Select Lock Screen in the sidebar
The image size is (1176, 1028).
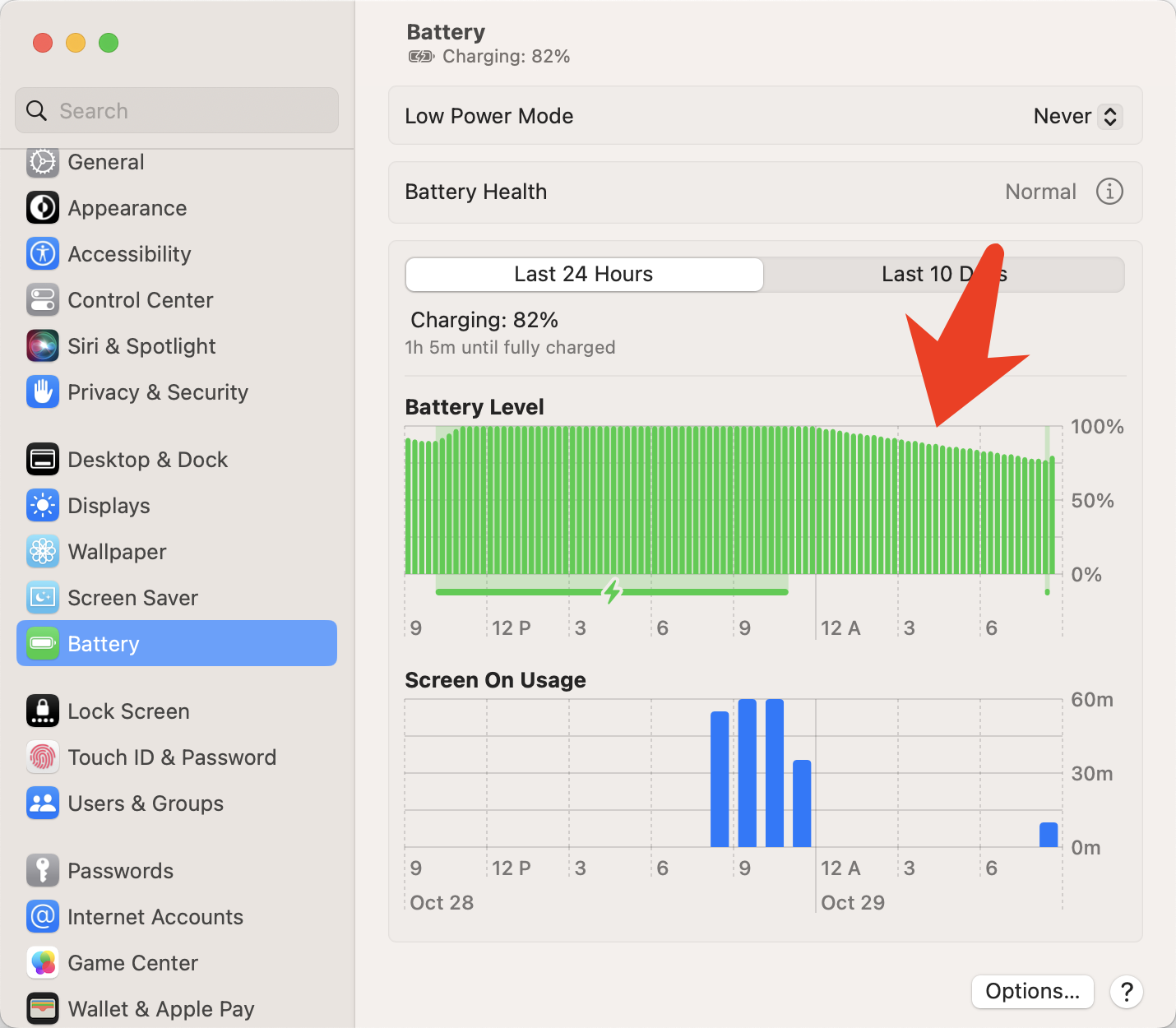click(x=128, y=711)
